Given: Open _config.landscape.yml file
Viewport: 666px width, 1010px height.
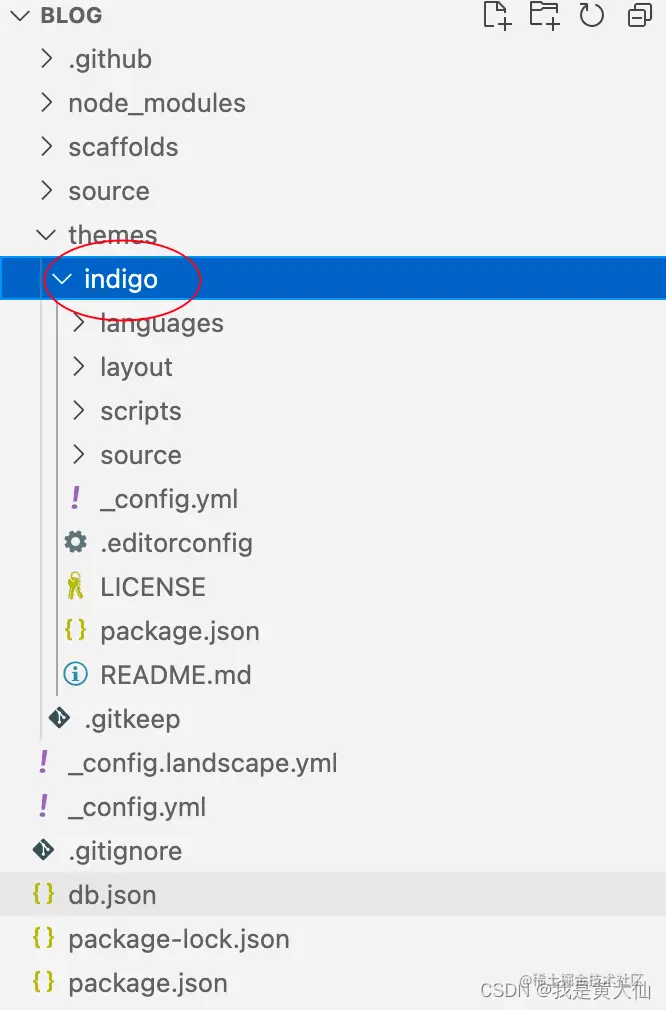Looking at the screenshot, I should click(203, 763).
